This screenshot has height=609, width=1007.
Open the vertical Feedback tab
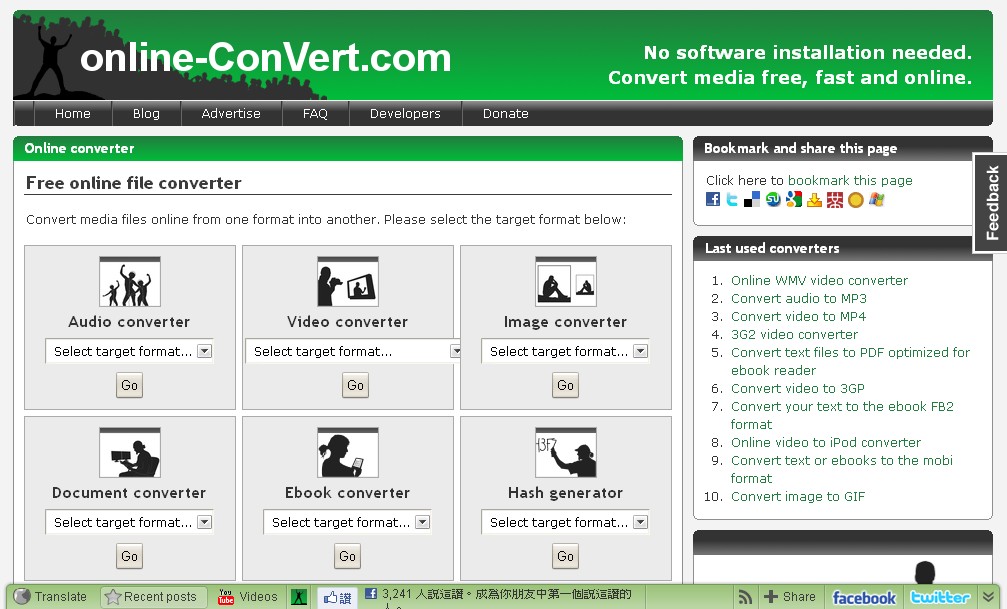pyautogui.click(x=991, y=203)
